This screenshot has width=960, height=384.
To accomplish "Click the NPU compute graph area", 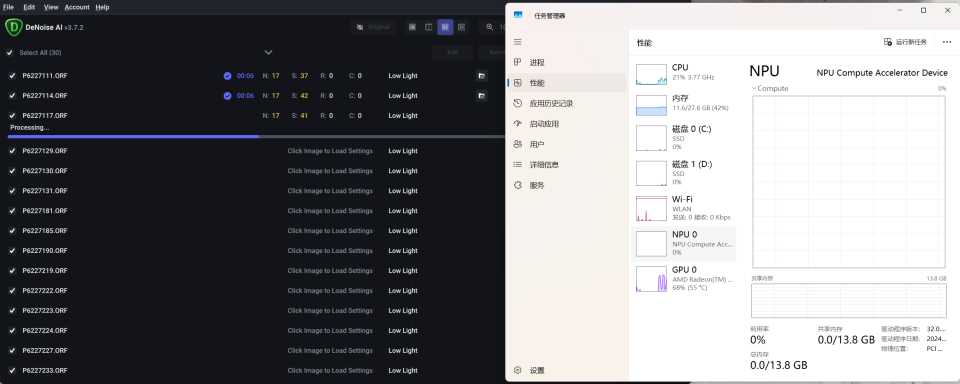I will (x=849, y=181).
